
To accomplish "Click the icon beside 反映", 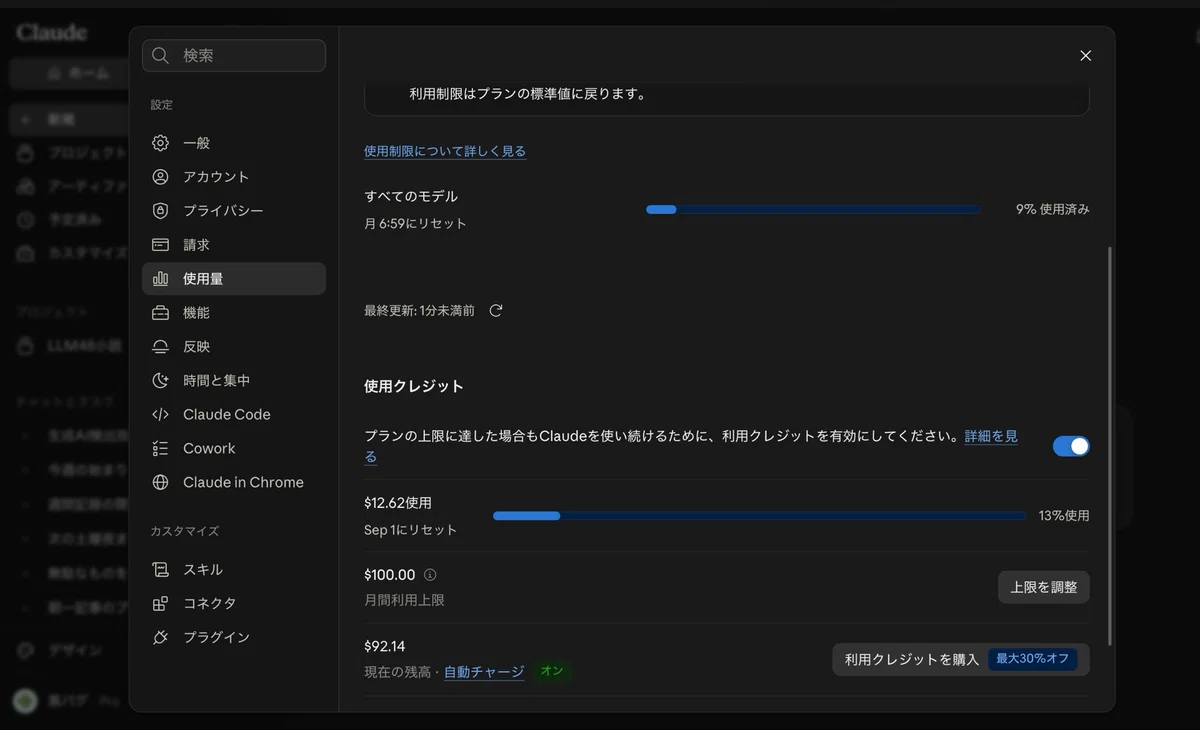I will 160,347.
